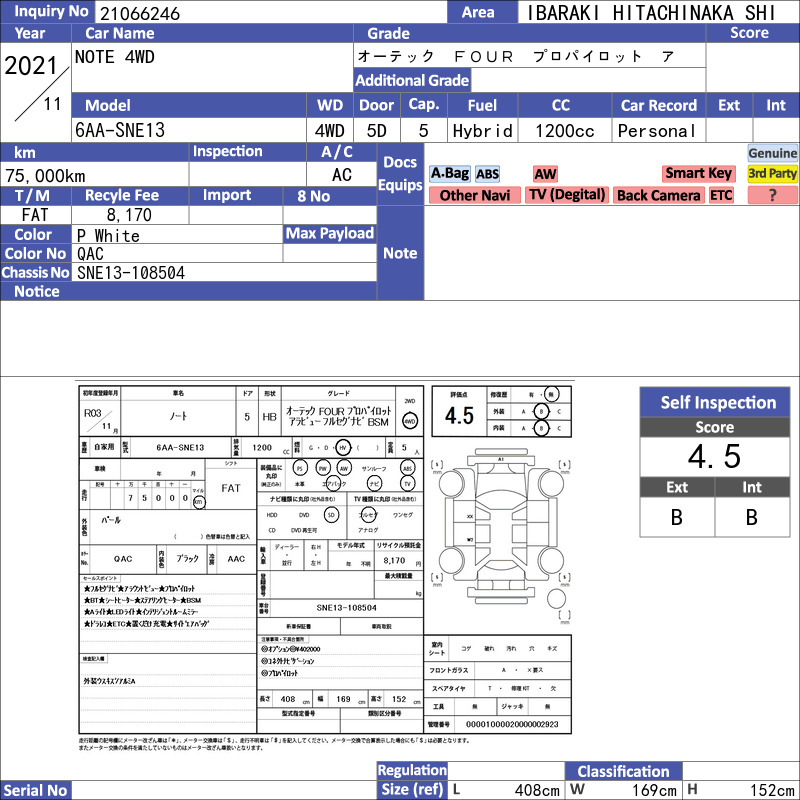Click the TV (Degital) equipment badge
The image size is (800, 800).
point(567,195)
